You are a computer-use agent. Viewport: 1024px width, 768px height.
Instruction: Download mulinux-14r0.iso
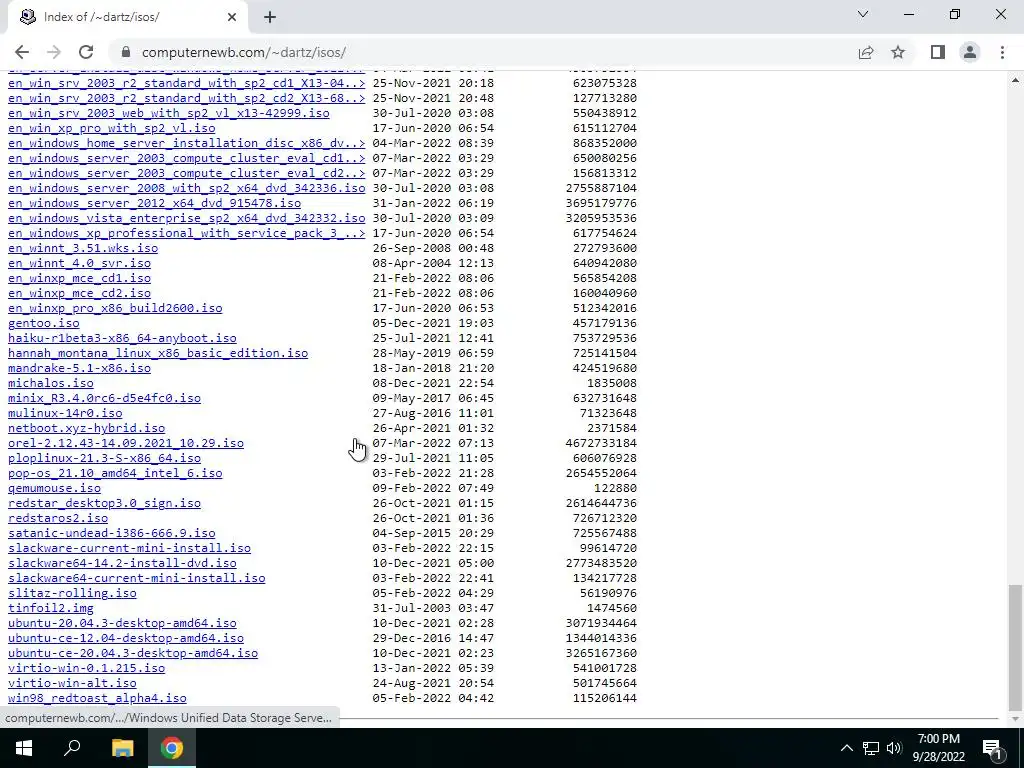point(65,413)
